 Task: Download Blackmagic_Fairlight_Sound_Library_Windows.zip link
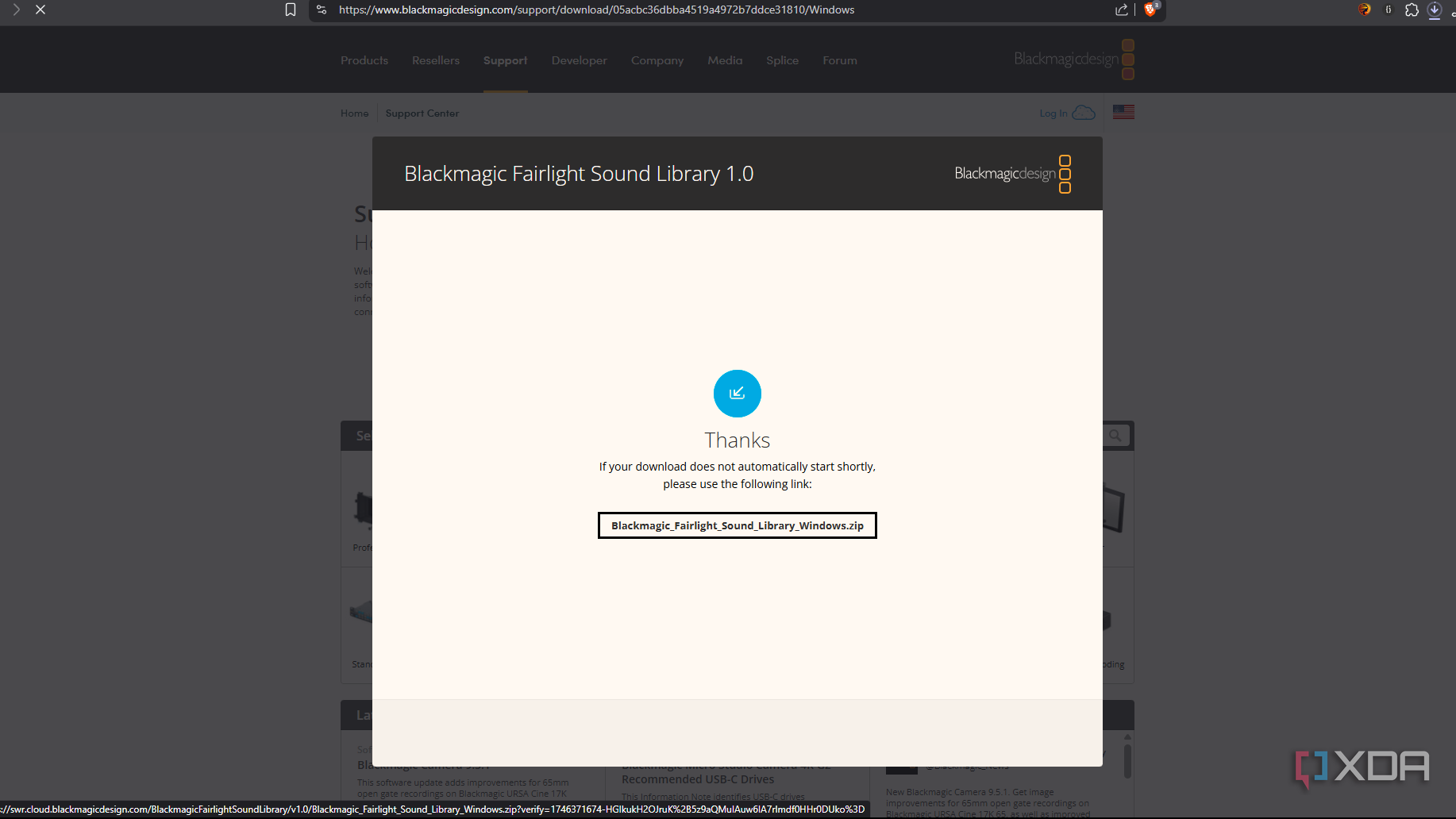738,525
